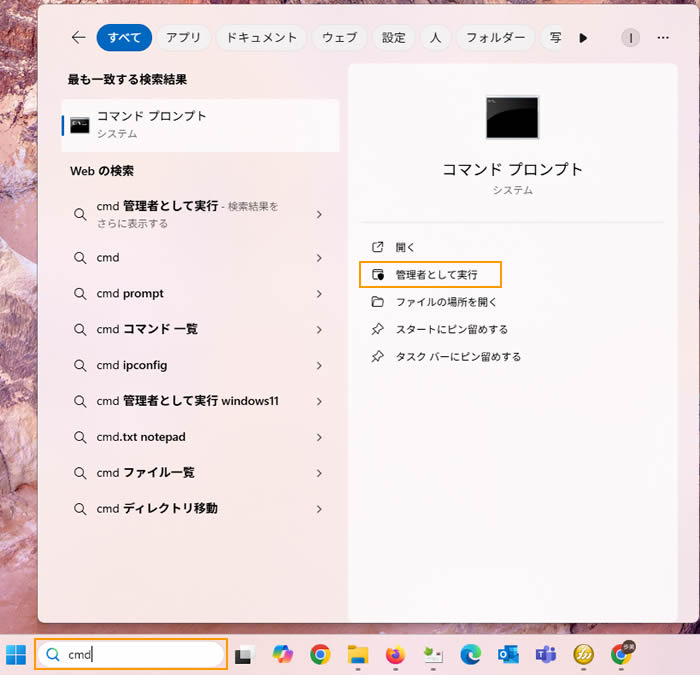Open Microsoft Edge from the taskbar
The height and width of the screenshot is (675, 700).
click(x=470, y=655)
